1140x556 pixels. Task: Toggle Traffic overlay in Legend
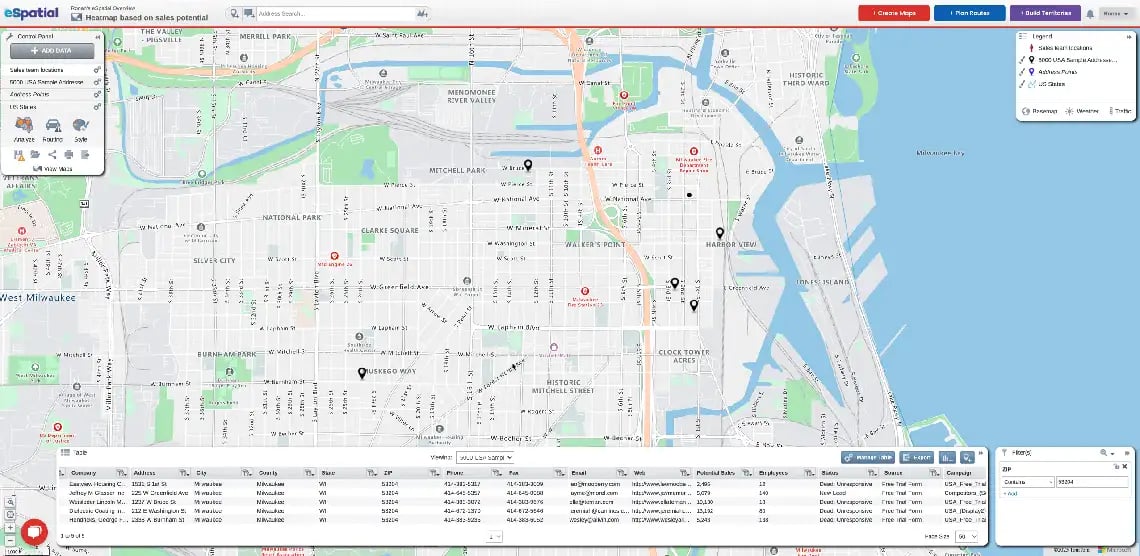1120,111
